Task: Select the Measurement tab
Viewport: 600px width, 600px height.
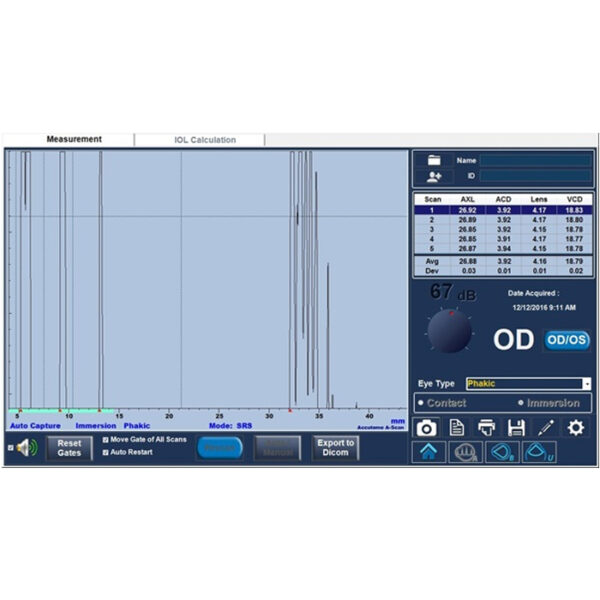Action: 74,140
